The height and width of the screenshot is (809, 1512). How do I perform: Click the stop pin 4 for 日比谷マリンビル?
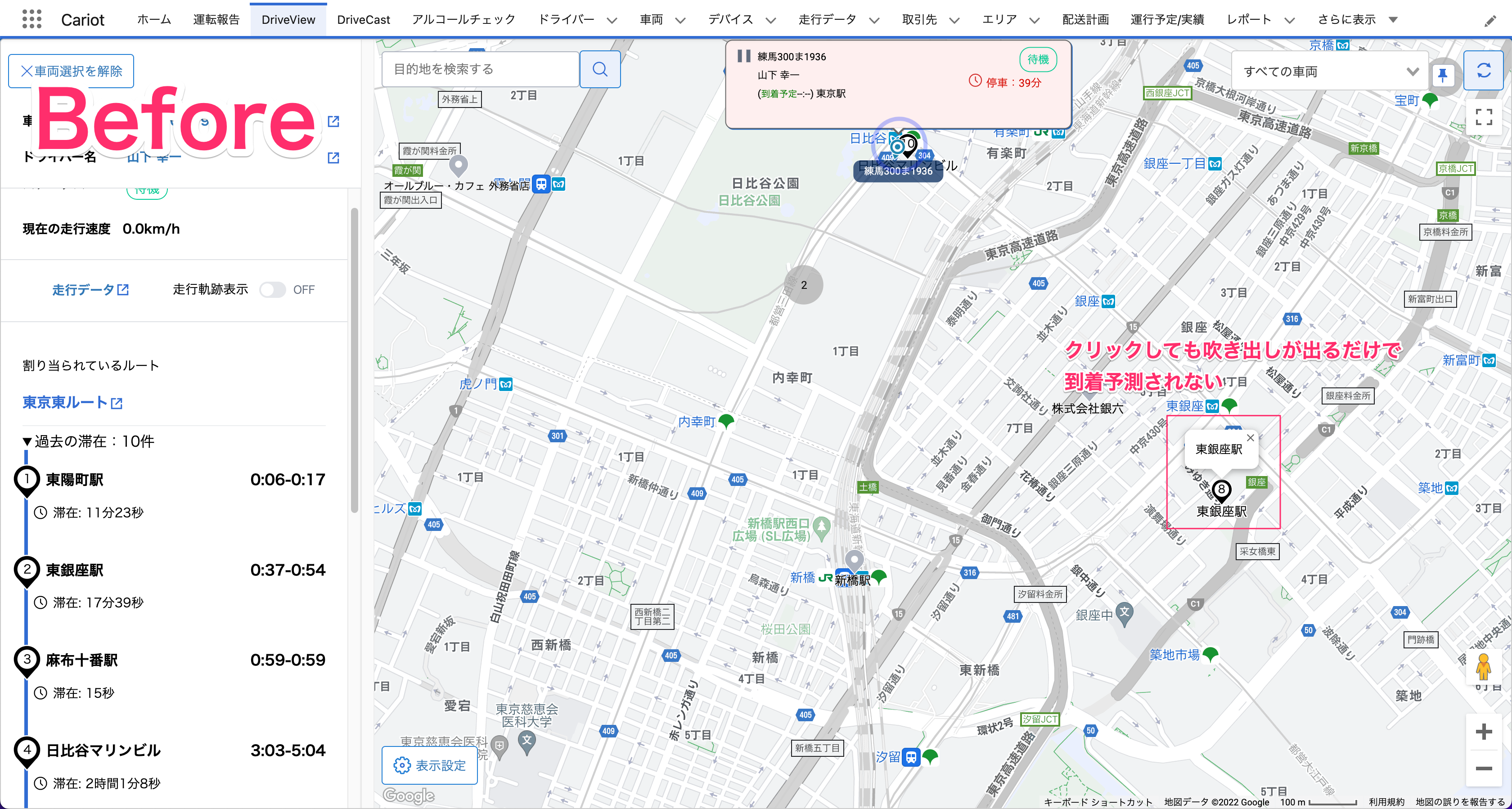click(x=27, y=751)
